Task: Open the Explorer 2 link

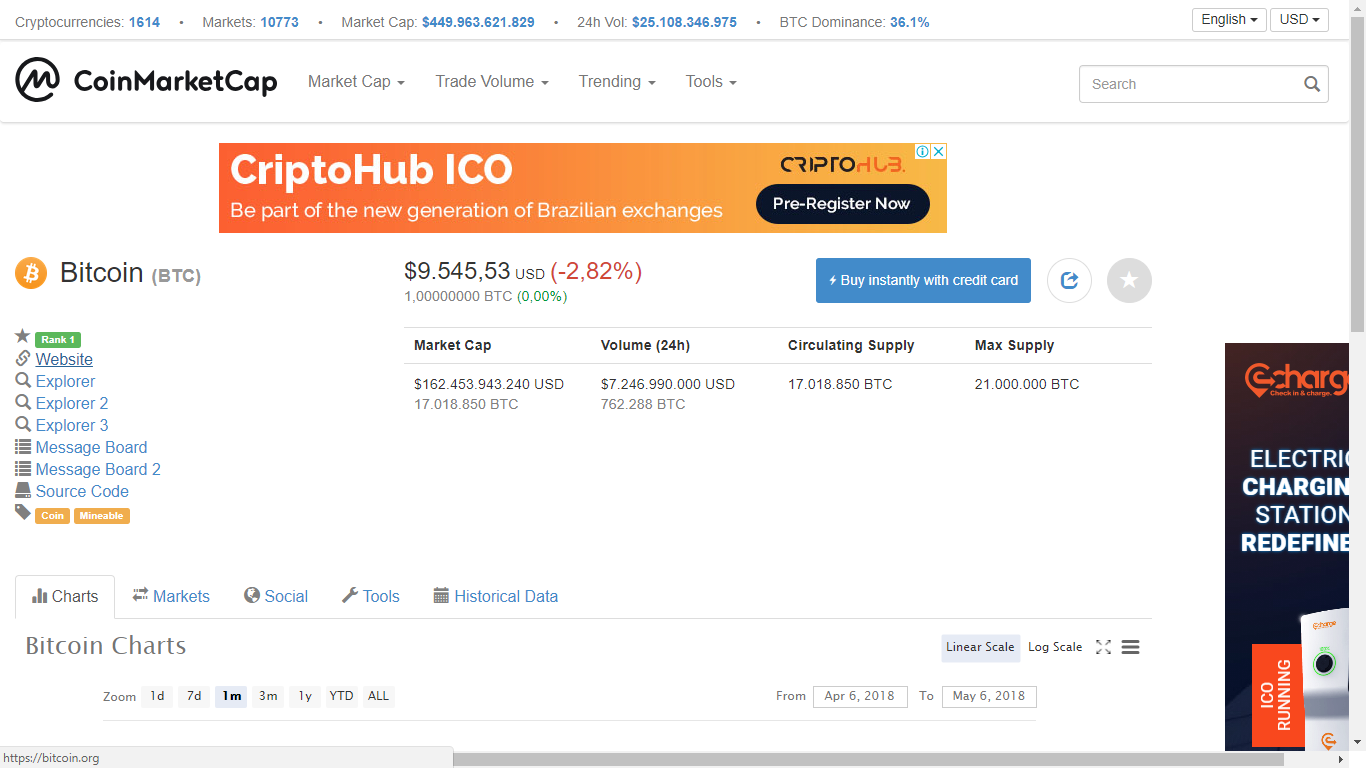Action: [x=72, y=404]
